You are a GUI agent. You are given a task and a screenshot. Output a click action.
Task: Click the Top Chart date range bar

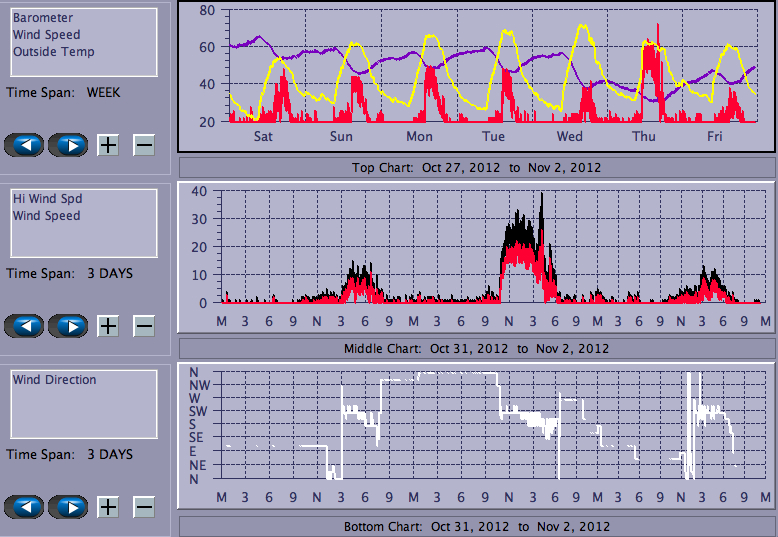476,167
